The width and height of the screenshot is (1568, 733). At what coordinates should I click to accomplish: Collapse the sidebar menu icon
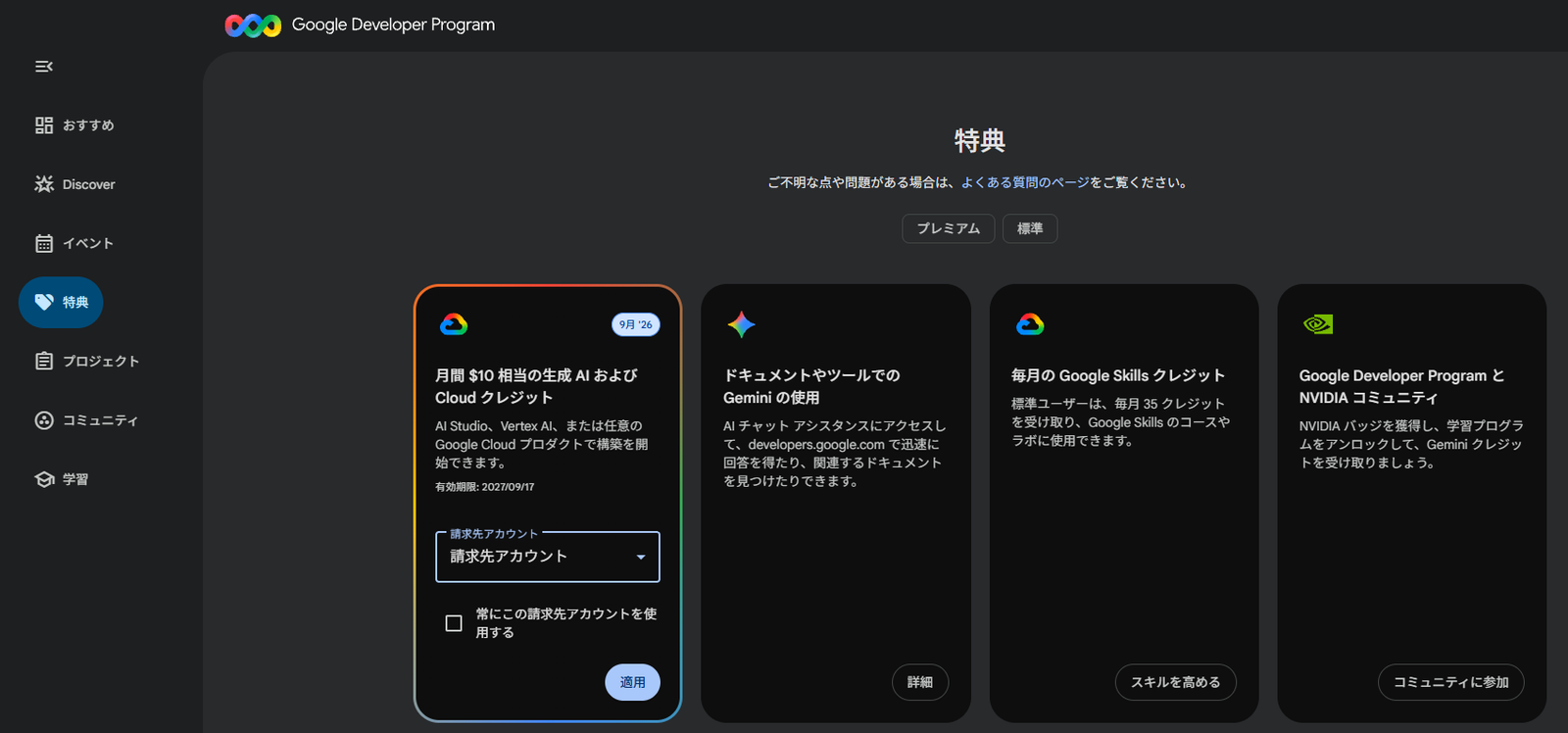[x=44, y=67]
